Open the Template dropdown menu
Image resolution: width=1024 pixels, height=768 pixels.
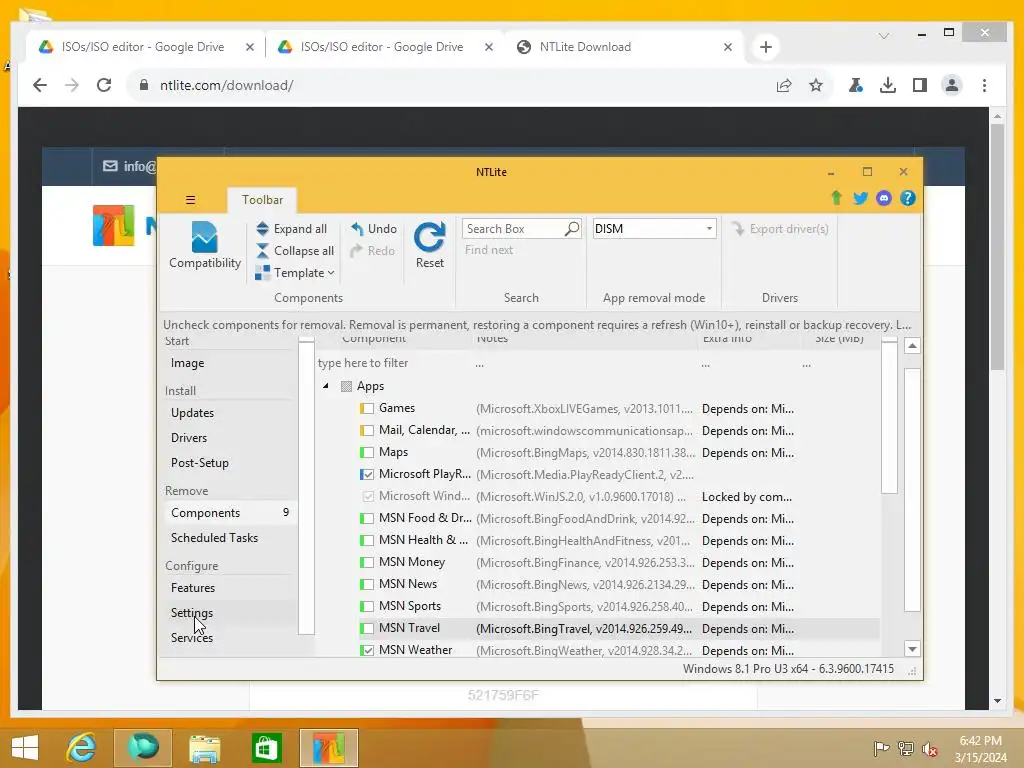coord(295,273)
